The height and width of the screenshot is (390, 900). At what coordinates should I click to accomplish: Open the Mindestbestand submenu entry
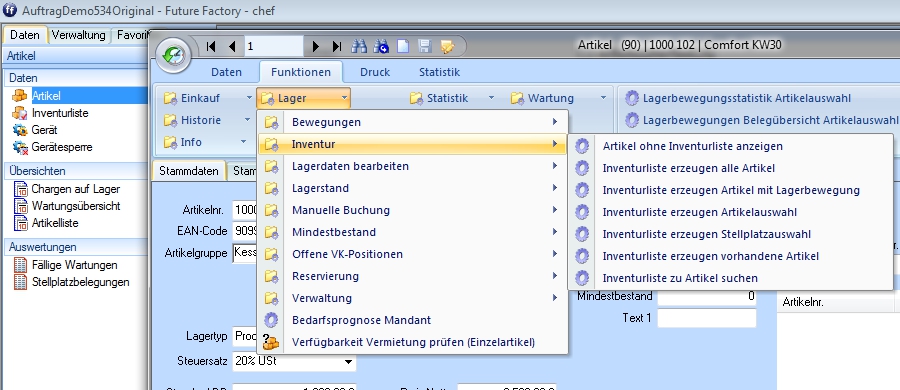[x=413, y=232]
